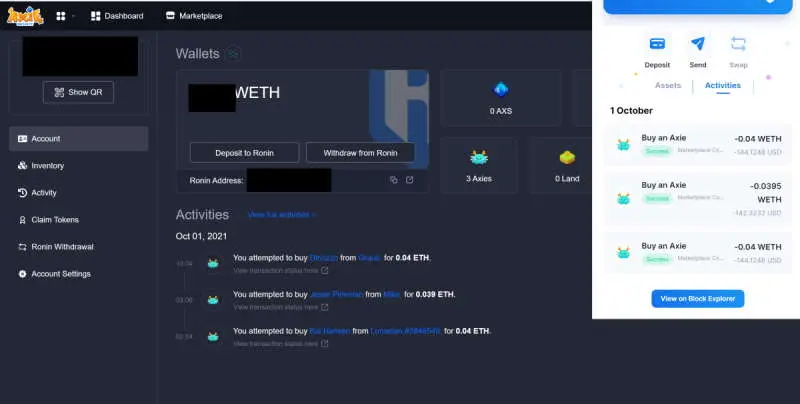Click the '1 October' date heading
This screenshot has height=404, width=800.
631,111
